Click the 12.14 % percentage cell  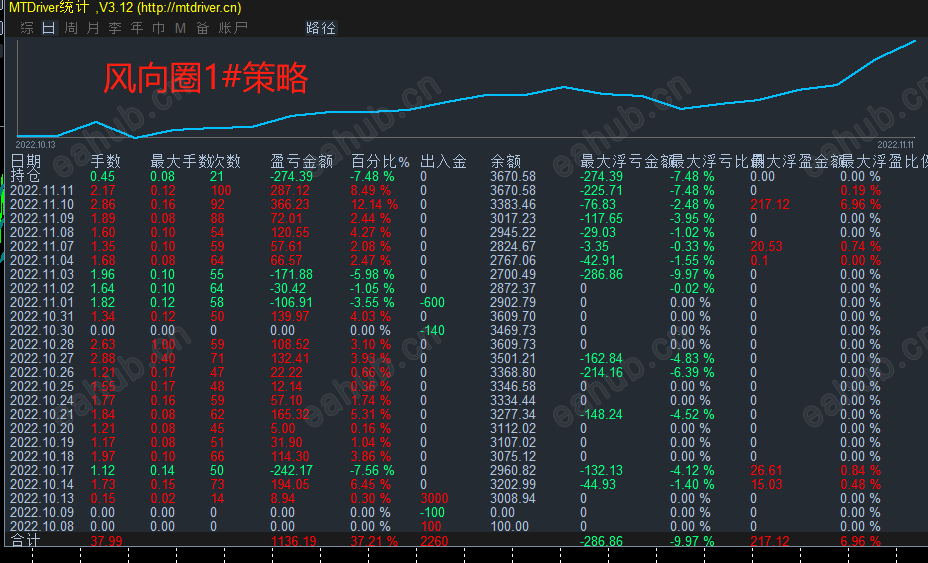(x=374, y=205)
